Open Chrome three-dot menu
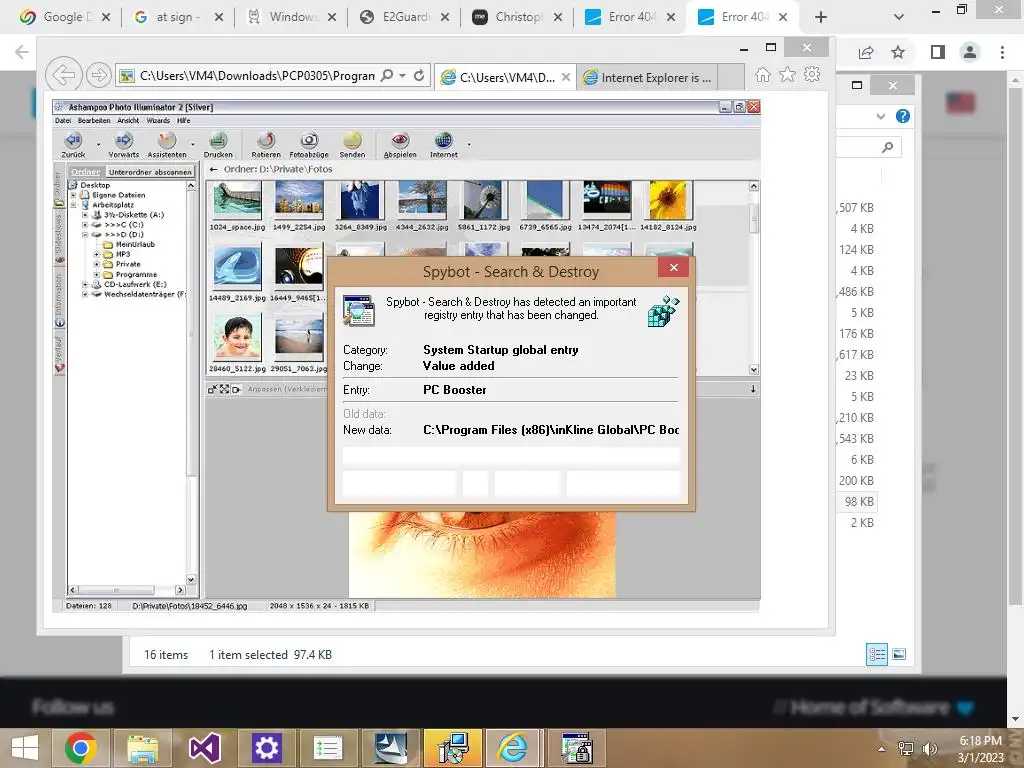Screen dimensions: 1024x768 pyautogui.click(x=1002, y=52)
